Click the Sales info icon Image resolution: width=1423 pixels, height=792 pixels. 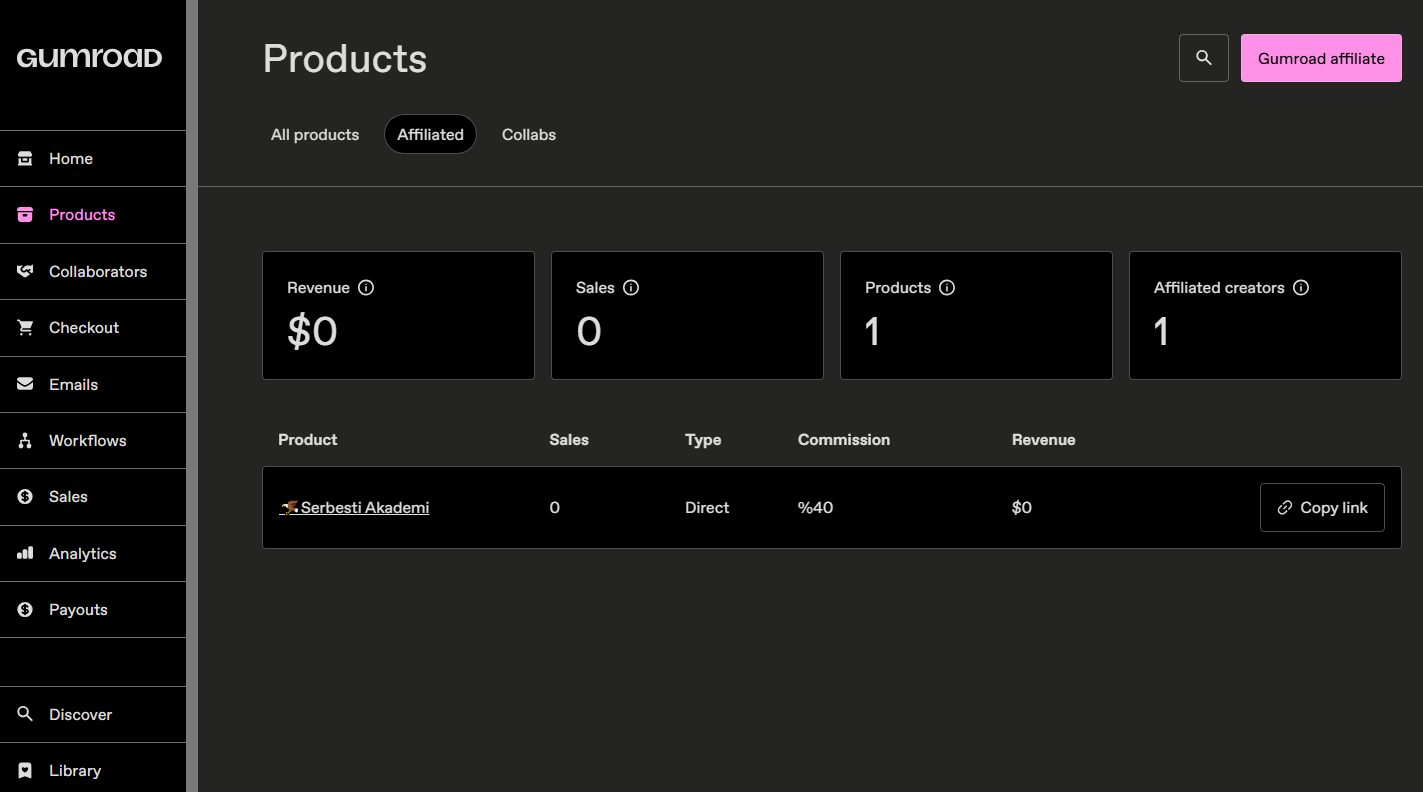click(631, 287)
